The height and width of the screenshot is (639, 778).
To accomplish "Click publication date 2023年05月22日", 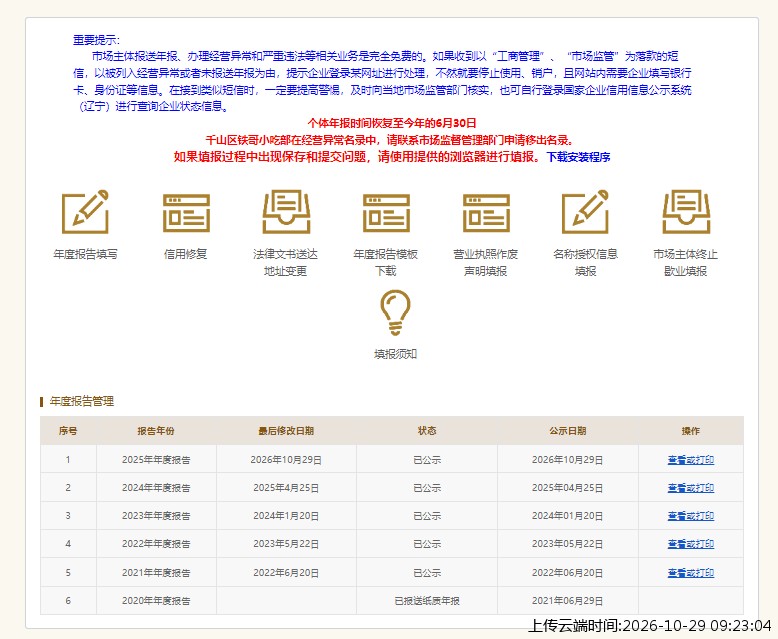I will (568, 544).
